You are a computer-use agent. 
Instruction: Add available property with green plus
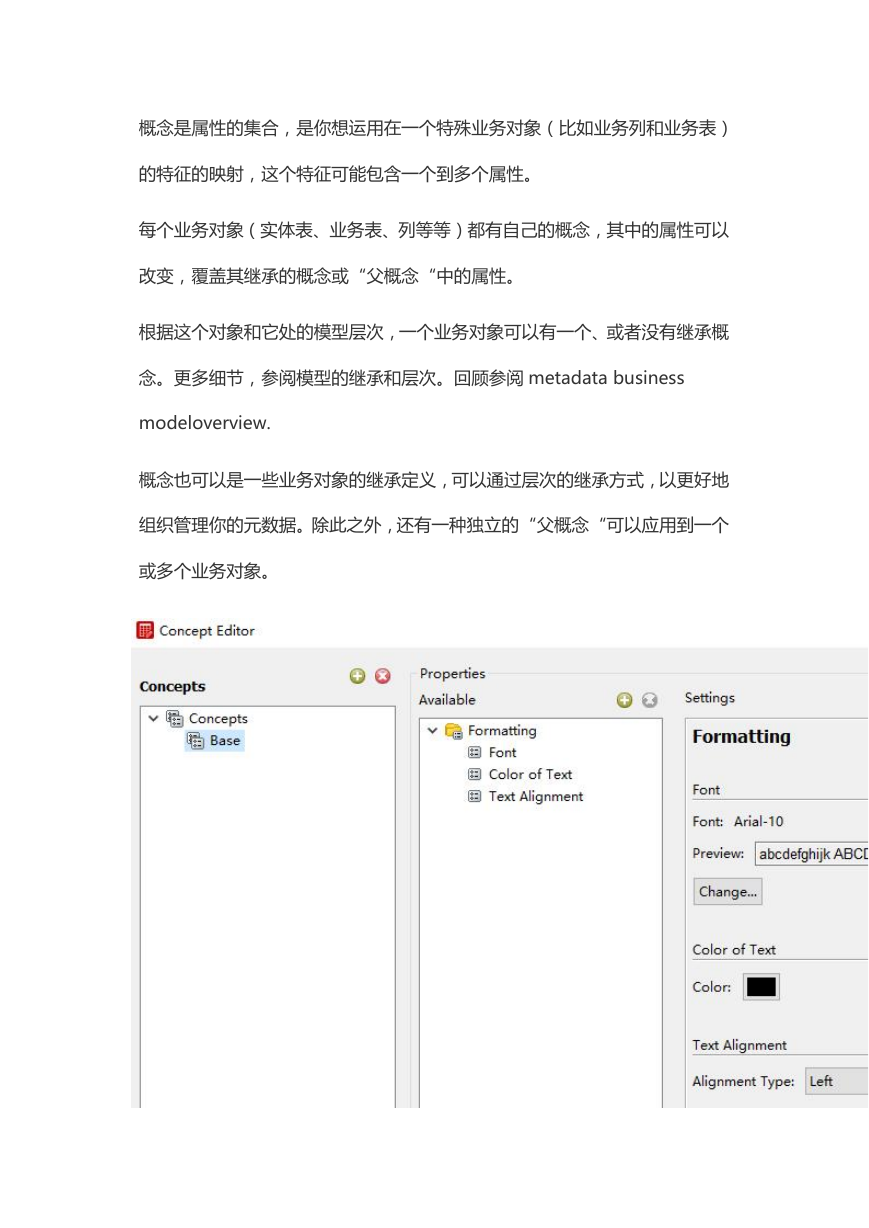point(624,700)
